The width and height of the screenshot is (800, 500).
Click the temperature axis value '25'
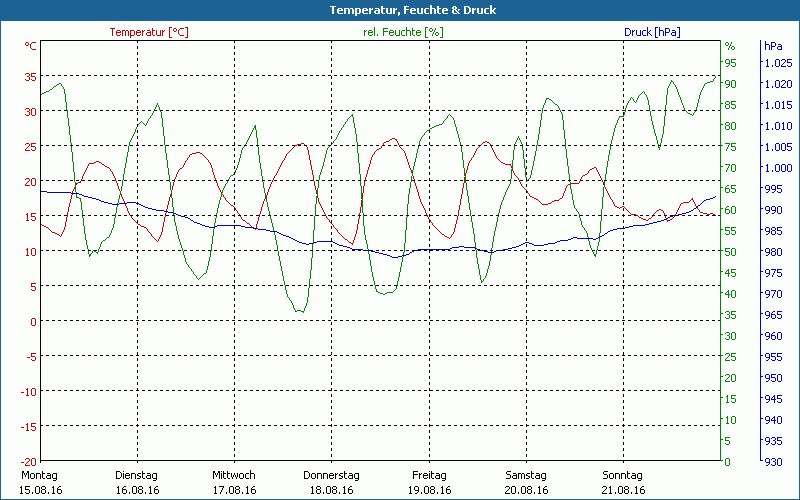pyautogui.click(x=31, y=147)
